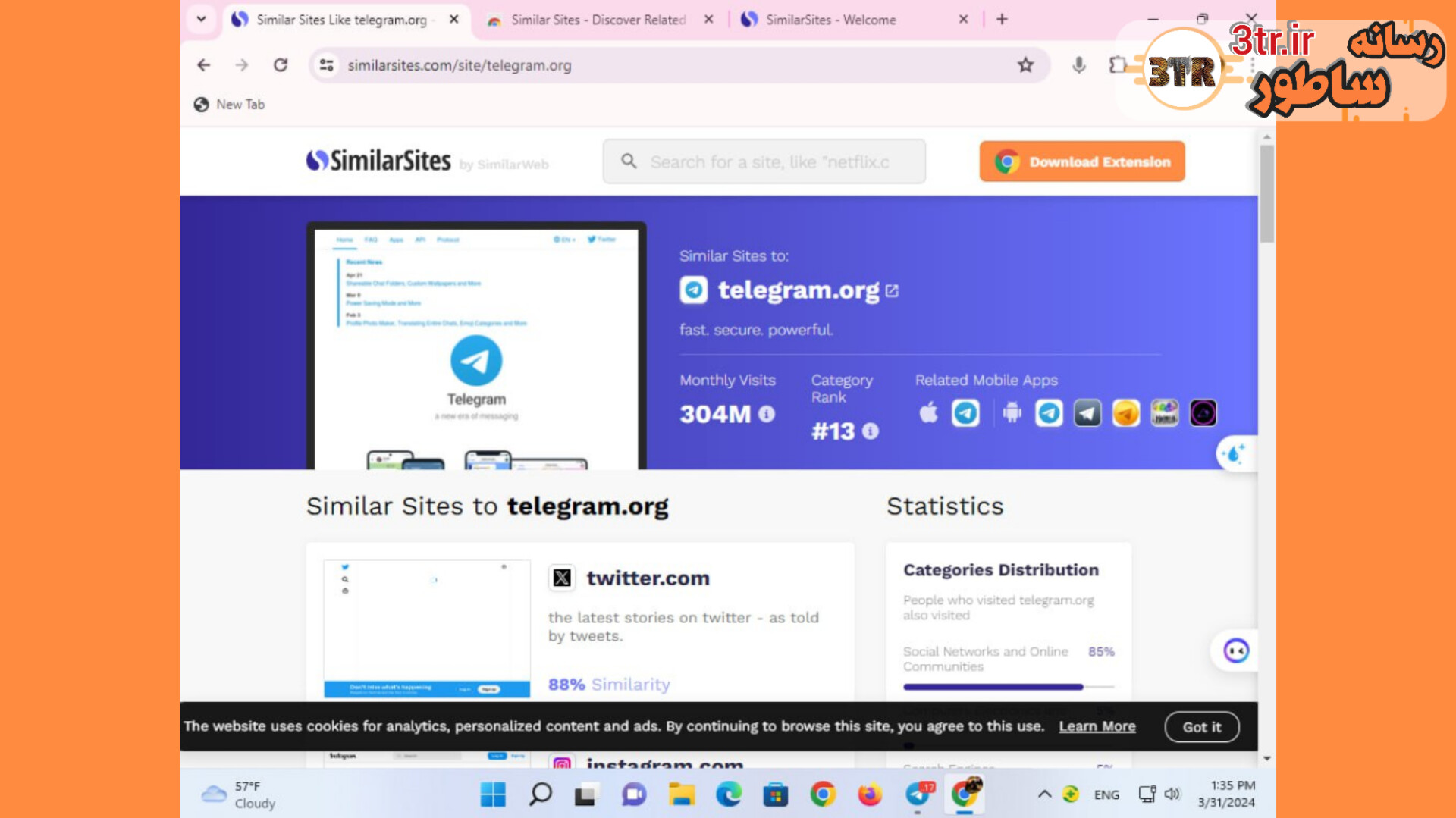
Task: Click the Android platform icon under Related Mobile Apps
Action: [x=1012, y=413]
